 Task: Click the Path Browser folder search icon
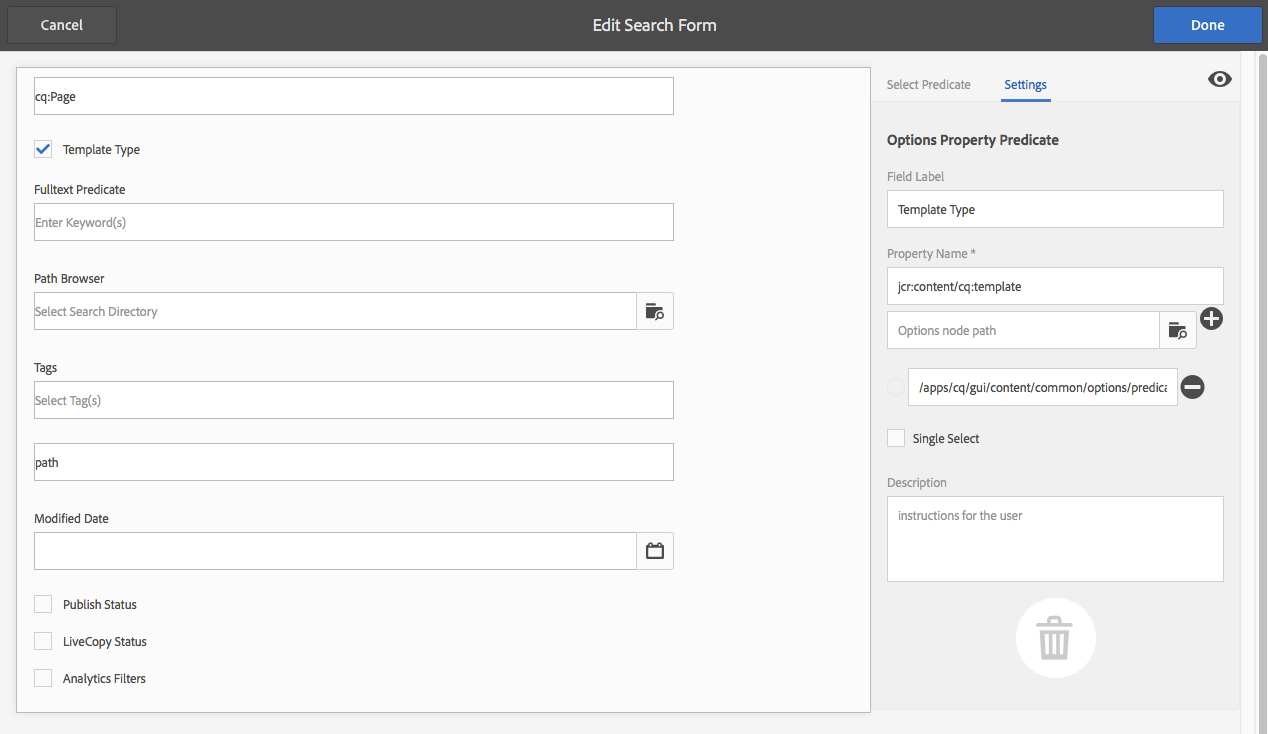coord(655,311)
